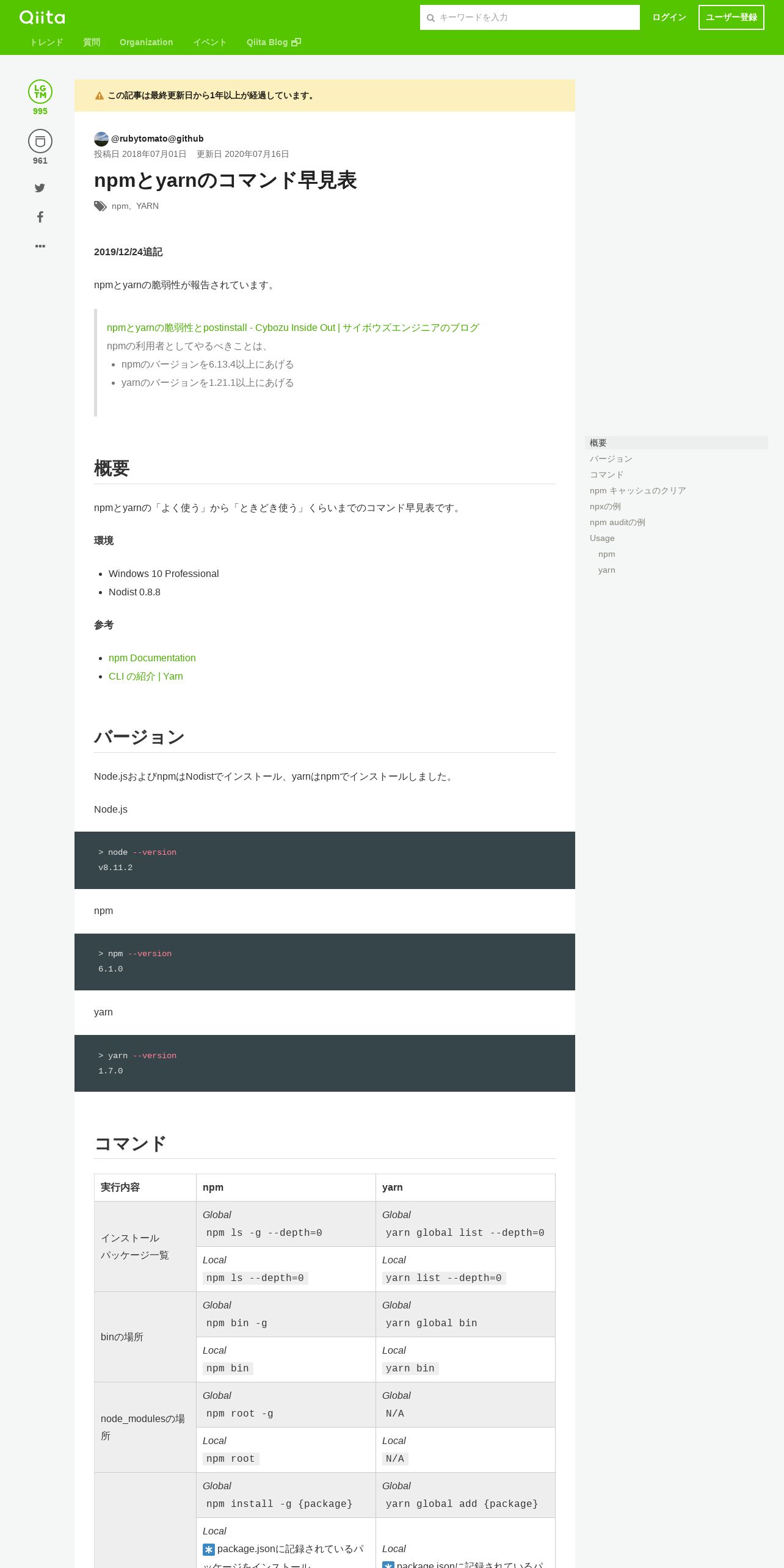Screen dimensions: 784x1568
Task: Click the warning icon in yellow banner
Action: coord(100,96)
